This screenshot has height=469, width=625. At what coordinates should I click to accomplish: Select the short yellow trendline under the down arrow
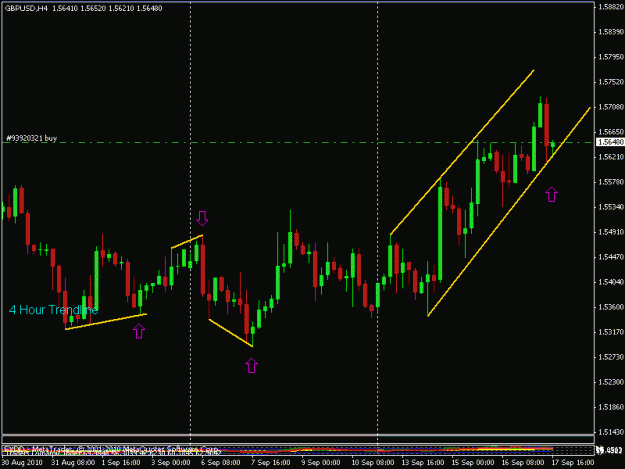tap(187, 242)
